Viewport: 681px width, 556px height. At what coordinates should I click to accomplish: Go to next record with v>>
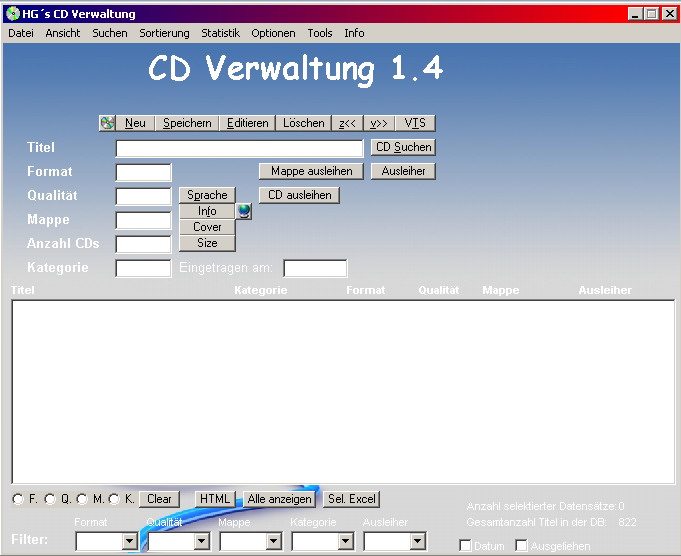pyautogui.click(x=379, y=123)
